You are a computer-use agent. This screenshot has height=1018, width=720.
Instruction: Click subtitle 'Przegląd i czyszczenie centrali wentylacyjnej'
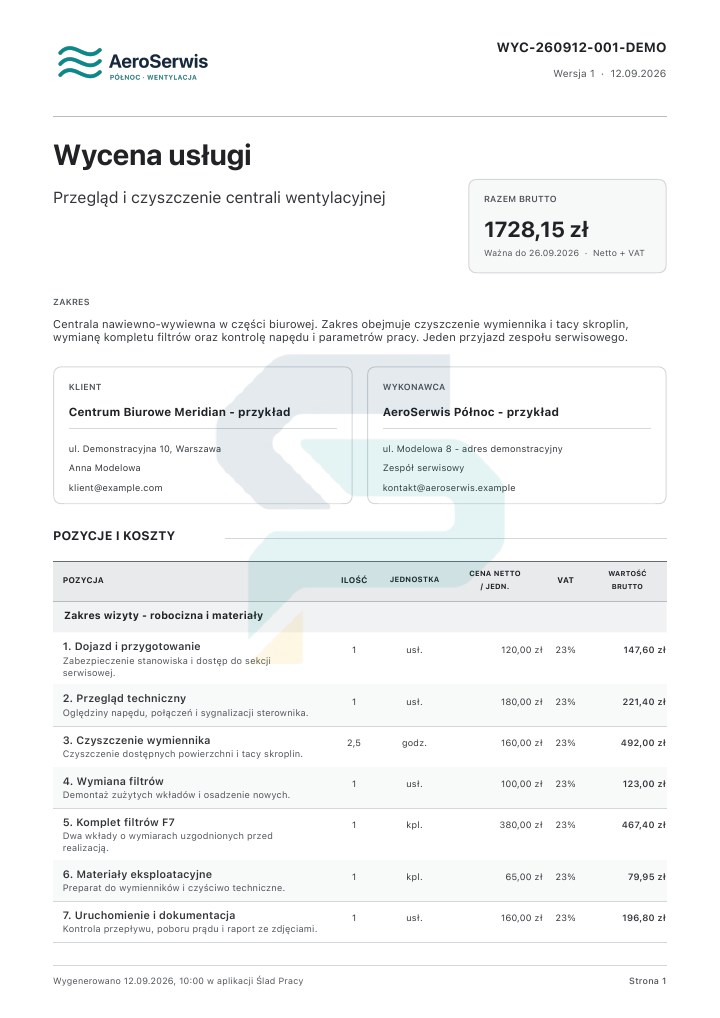[219, 197]
